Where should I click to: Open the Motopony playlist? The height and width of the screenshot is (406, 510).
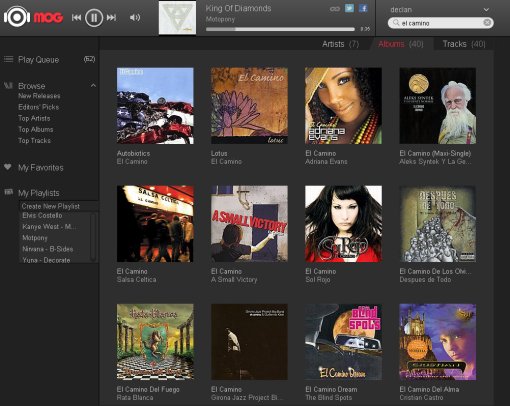pos(35,238)
